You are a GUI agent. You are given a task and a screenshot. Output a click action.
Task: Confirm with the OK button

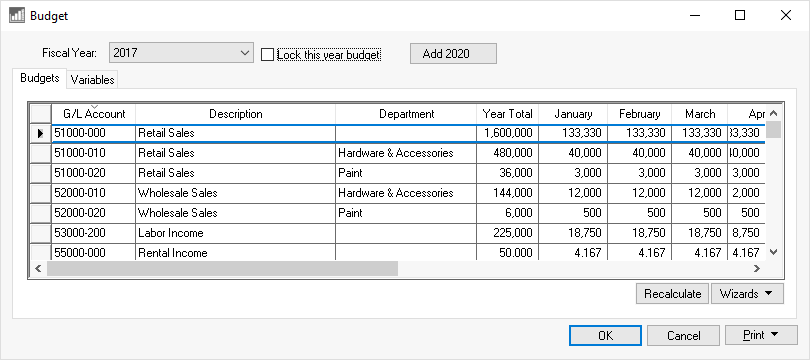[605, 335]
